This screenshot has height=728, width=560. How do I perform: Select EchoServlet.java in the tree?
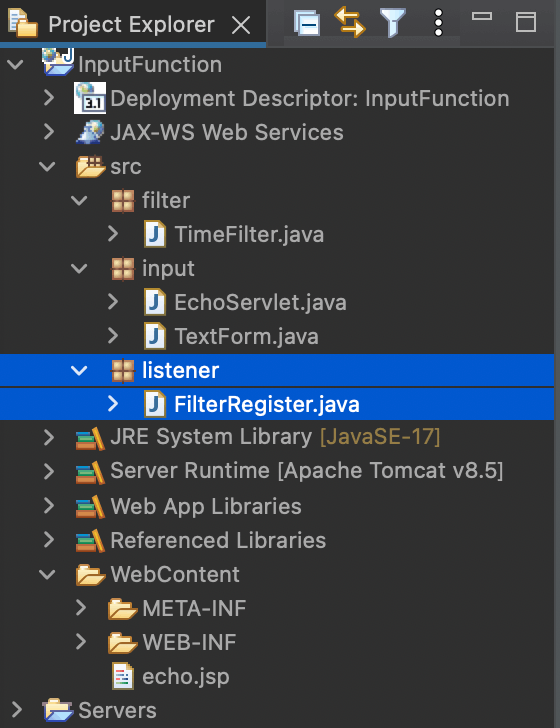pyautogui.click(x=260, y=302)
